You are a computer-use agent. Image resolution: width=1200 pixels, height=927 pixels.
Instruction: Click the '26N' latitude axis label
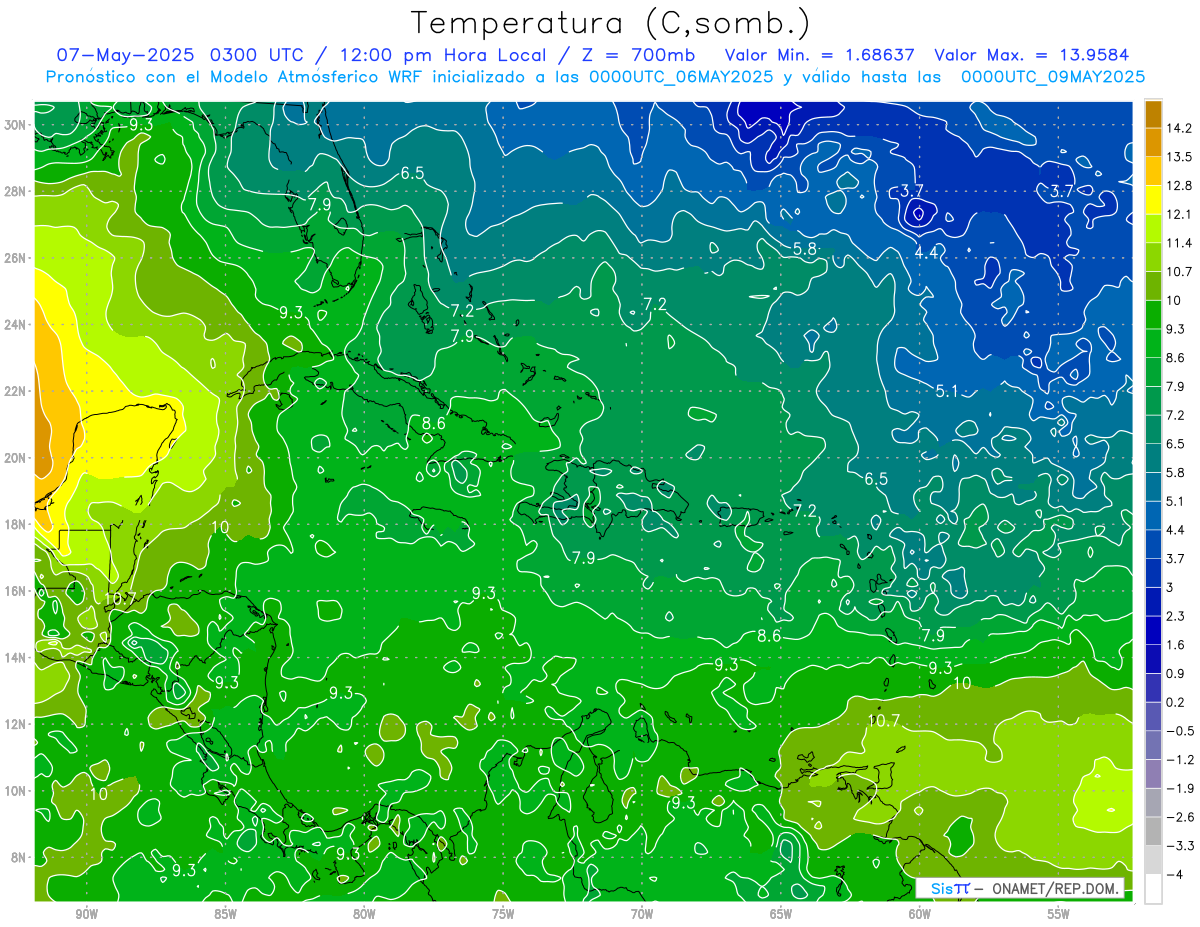pyautogui.click(x=16, y=258)
